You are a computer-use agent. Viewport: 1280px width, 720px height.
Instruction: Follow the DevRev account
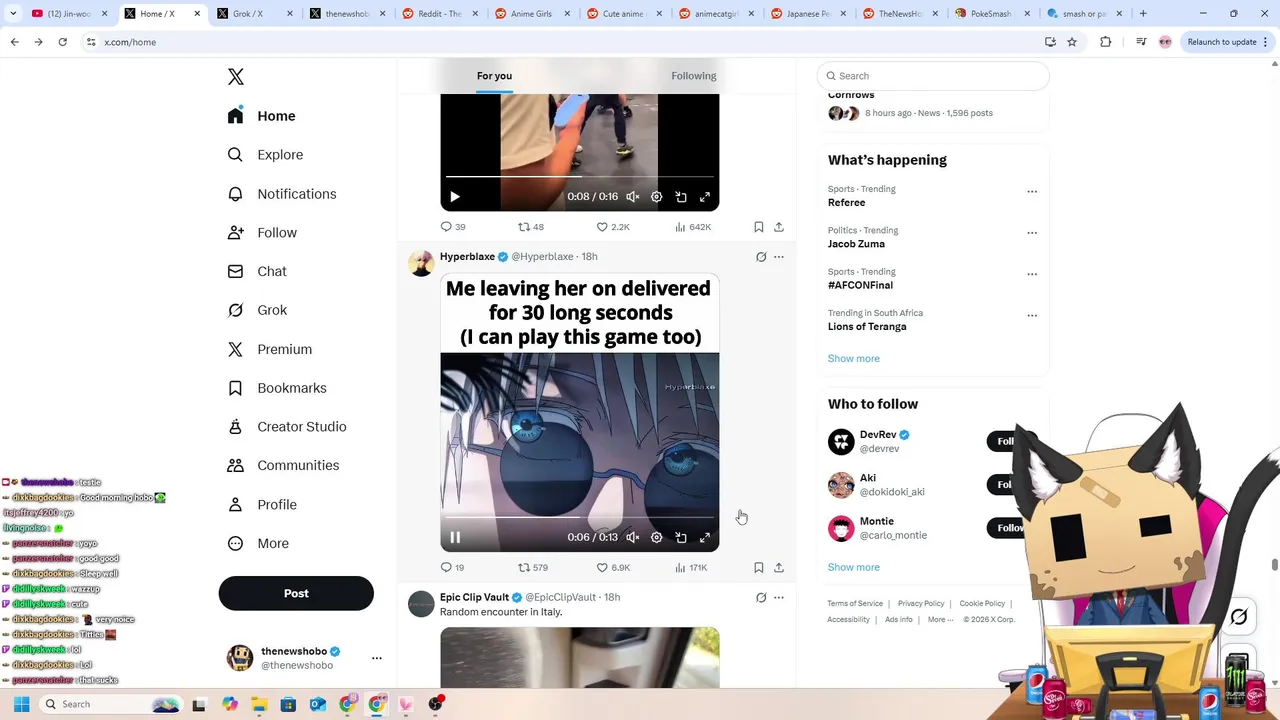tap(1010, 441)
